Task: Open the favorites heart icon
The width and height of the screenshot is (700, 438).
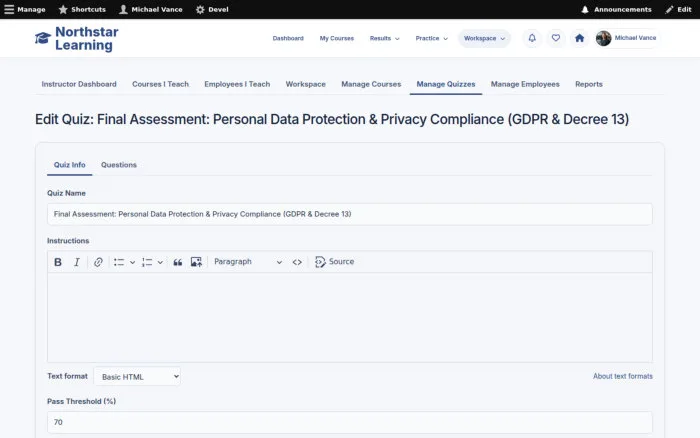Action: point(555,38)
